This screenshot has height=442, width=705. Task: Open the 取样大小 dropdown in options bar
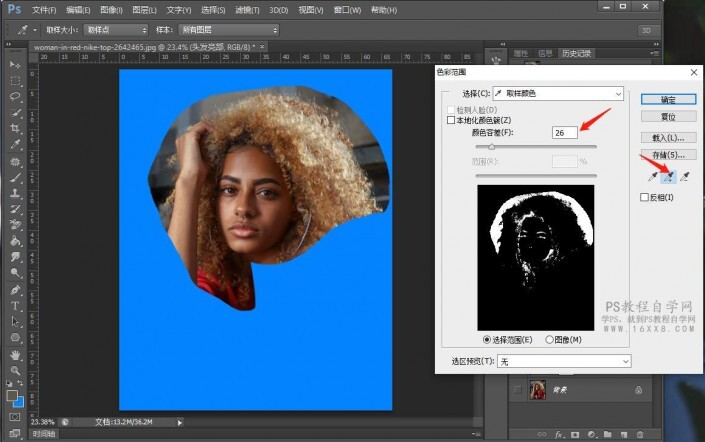tap(115, 30)
